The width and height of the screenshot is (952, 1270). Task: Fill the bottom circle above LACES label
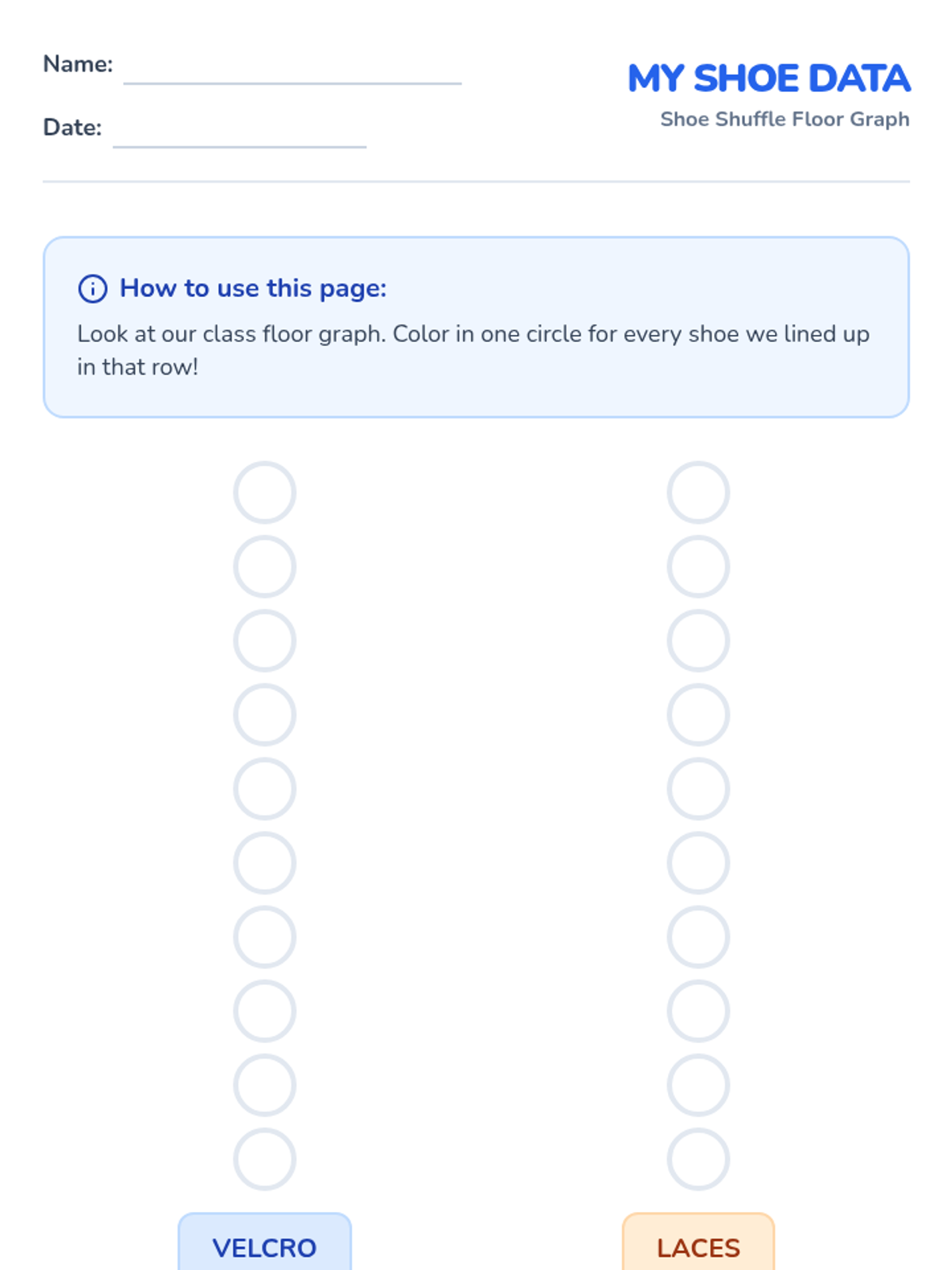click(x=698, y=1159)
